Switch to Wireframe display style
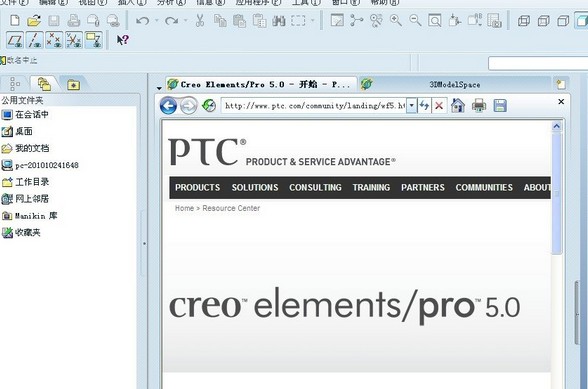The image size is (588, 389). (x=524, y=20)
